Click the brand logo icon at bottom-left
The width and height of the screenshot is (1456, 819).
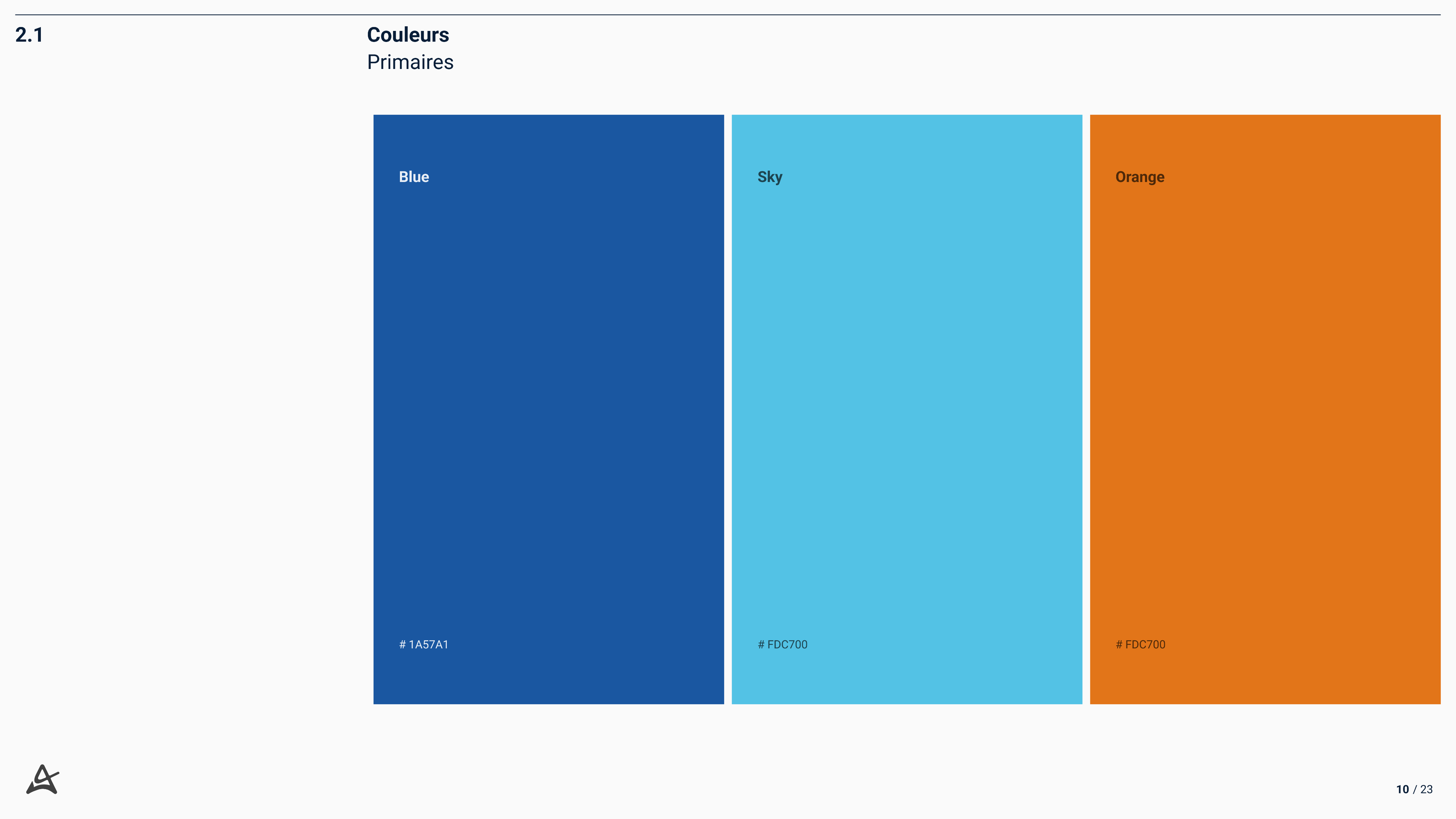43,780
